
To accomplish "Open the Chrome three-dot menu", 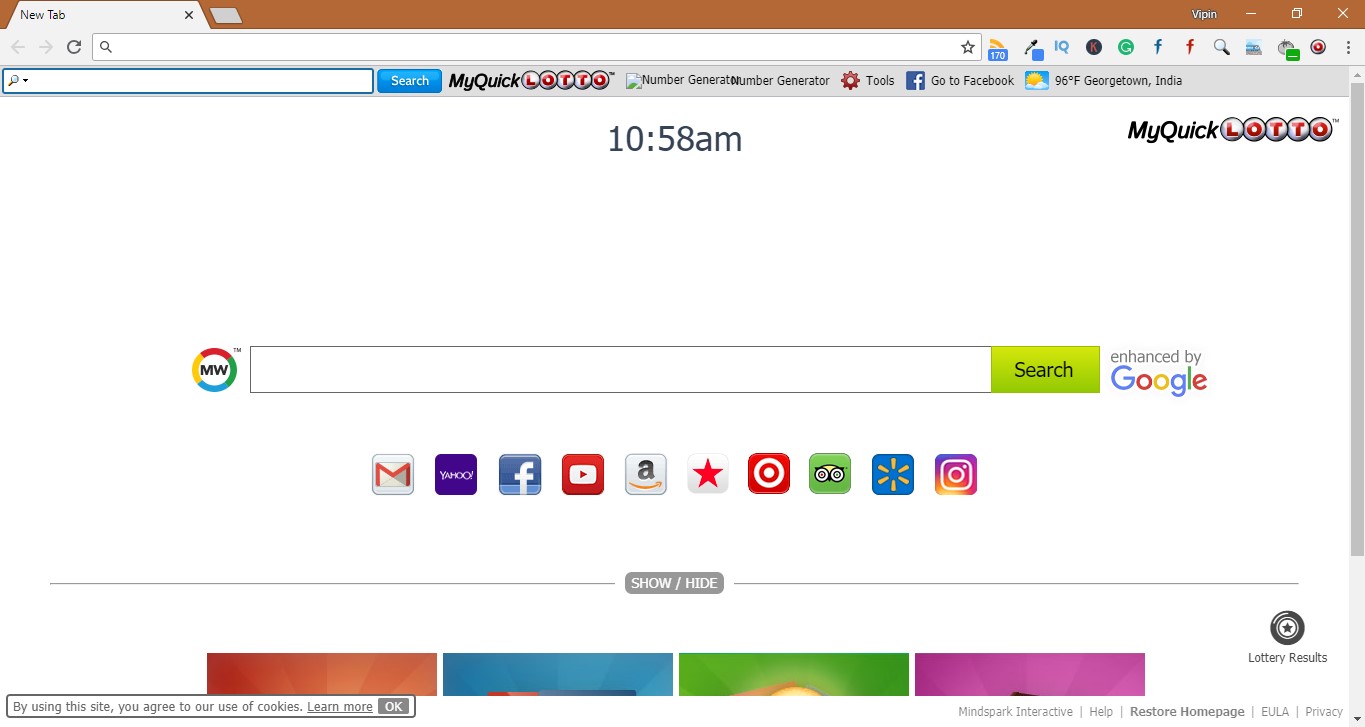I will 1347,47.
